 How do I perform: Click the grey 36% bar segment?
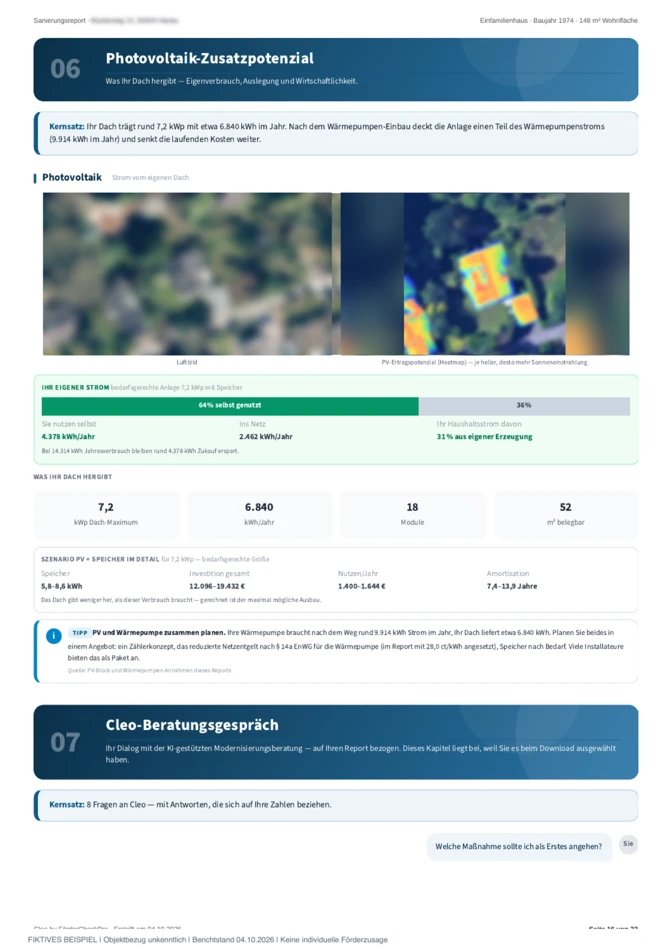tap(524, 405)
